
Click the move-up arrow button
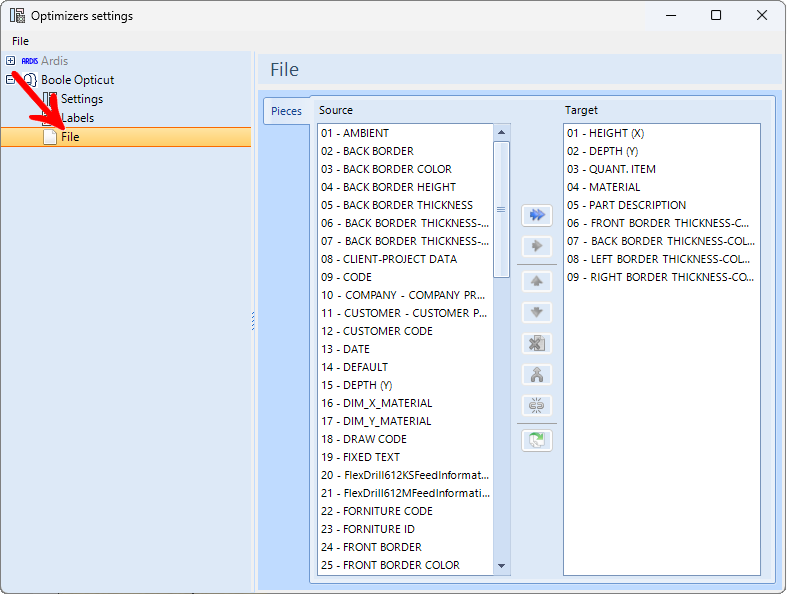(537, 281)
